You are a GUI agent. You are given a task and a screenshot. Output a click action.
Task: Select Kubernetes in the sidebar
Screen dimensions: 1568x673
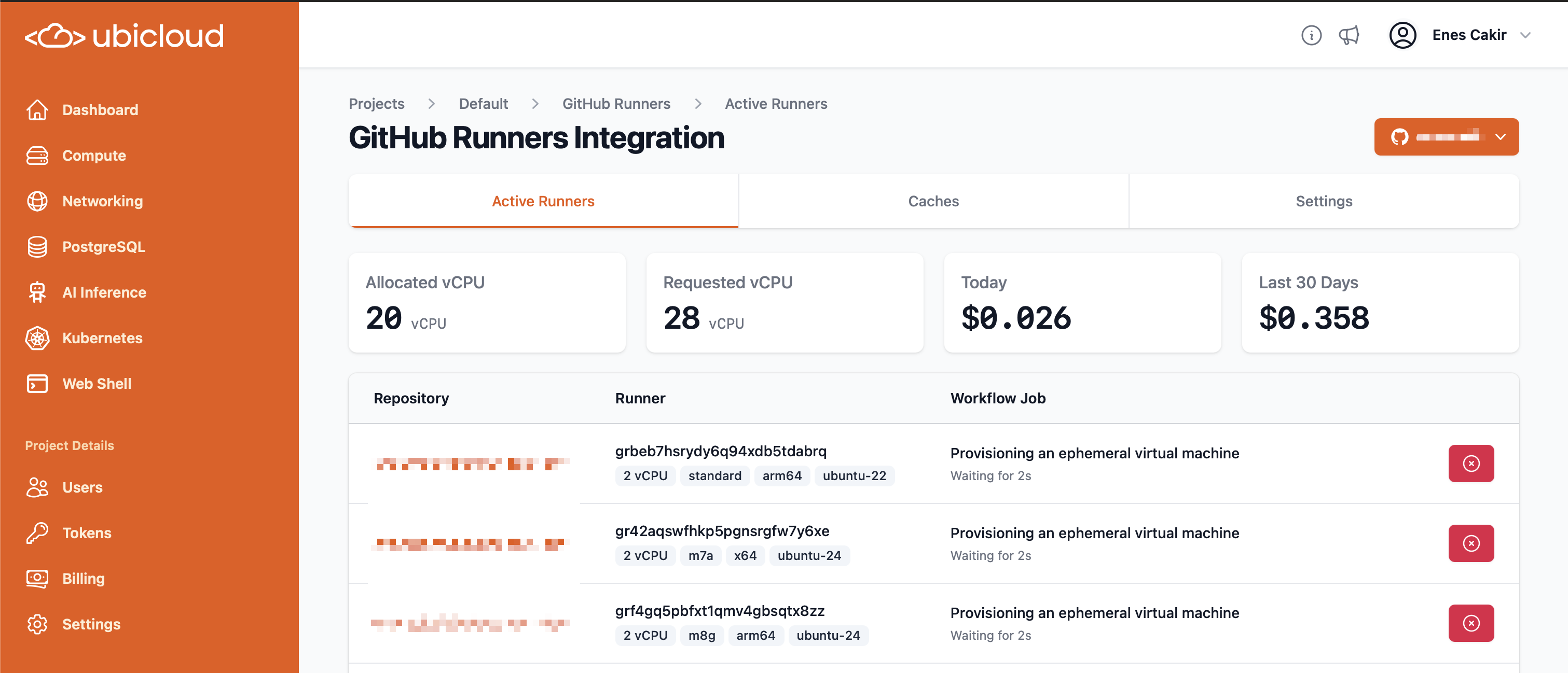click(102, 338)
